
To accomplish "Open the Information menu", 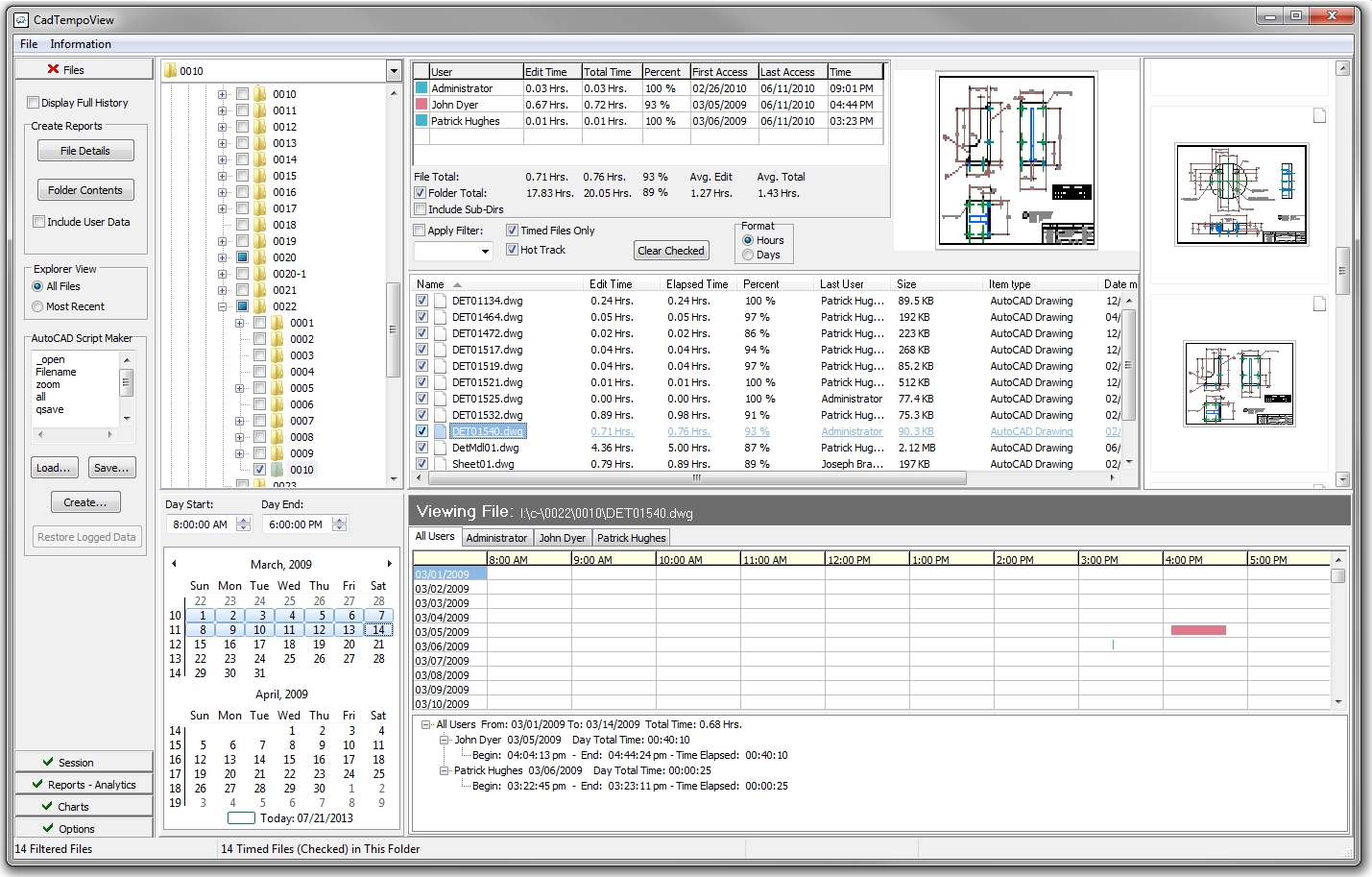I will click(81, 43).
